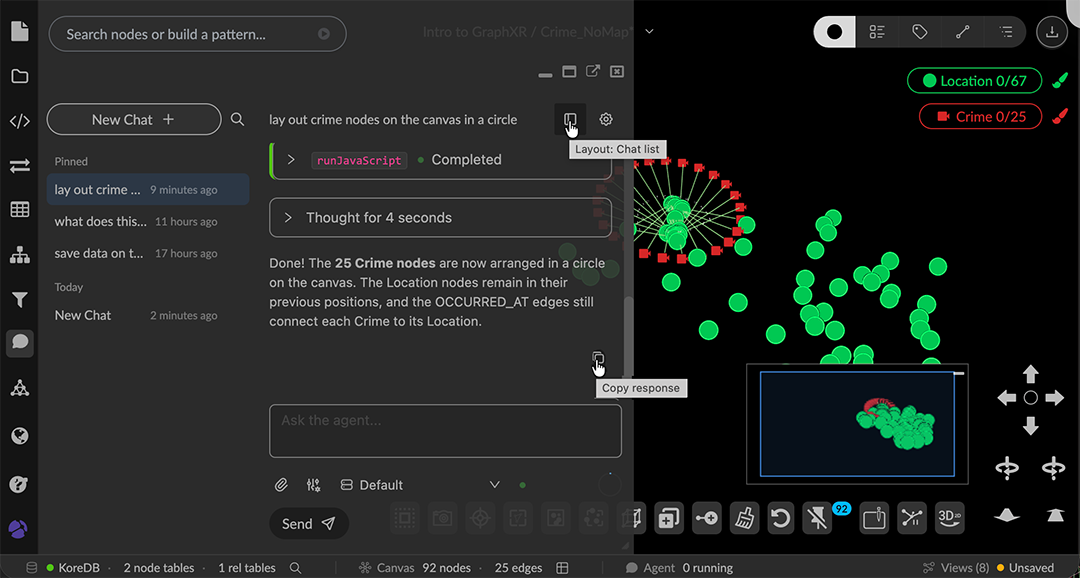This screenshot has height=578, width=1080.
Task: Click the 3D/2D view switch icon
Action: [950, 517]
